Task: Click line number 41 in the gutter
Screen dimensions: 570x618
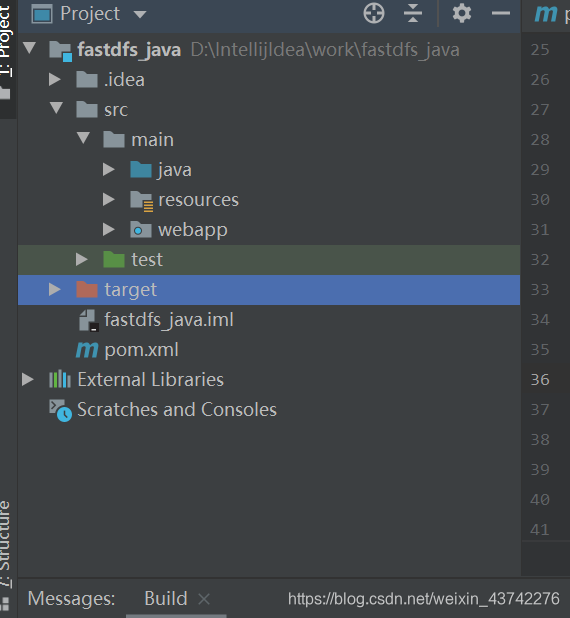Action: [540, 529]
